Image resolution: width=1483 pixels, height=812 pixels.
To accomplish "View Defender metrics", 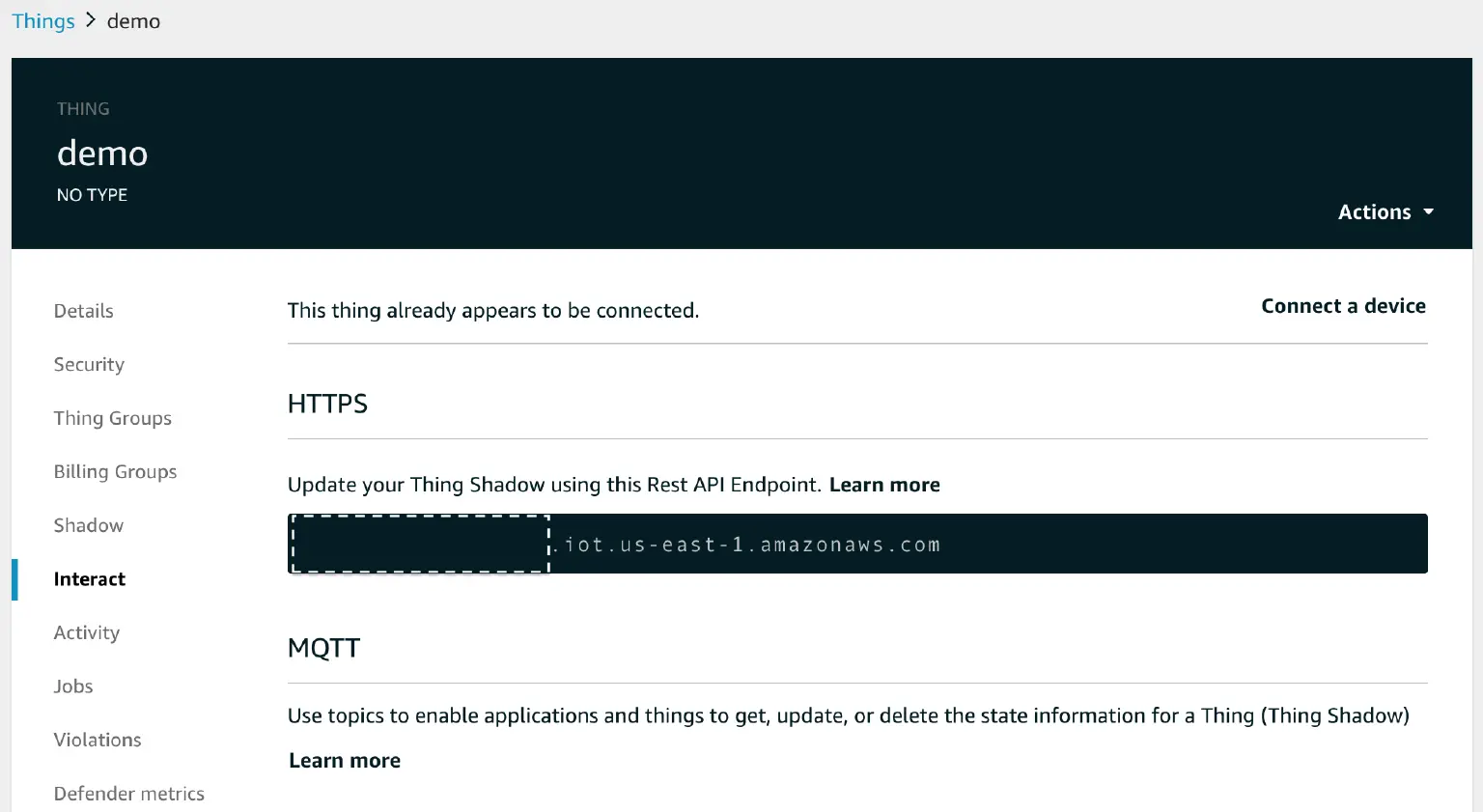I will 129,793.
